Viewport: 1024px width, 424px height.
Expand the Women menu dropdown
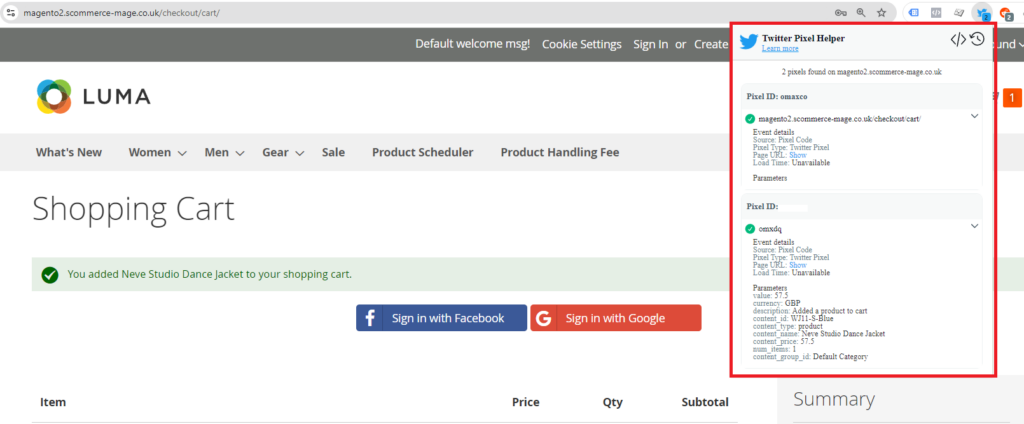pyautogui.click(x=157, y=153)
